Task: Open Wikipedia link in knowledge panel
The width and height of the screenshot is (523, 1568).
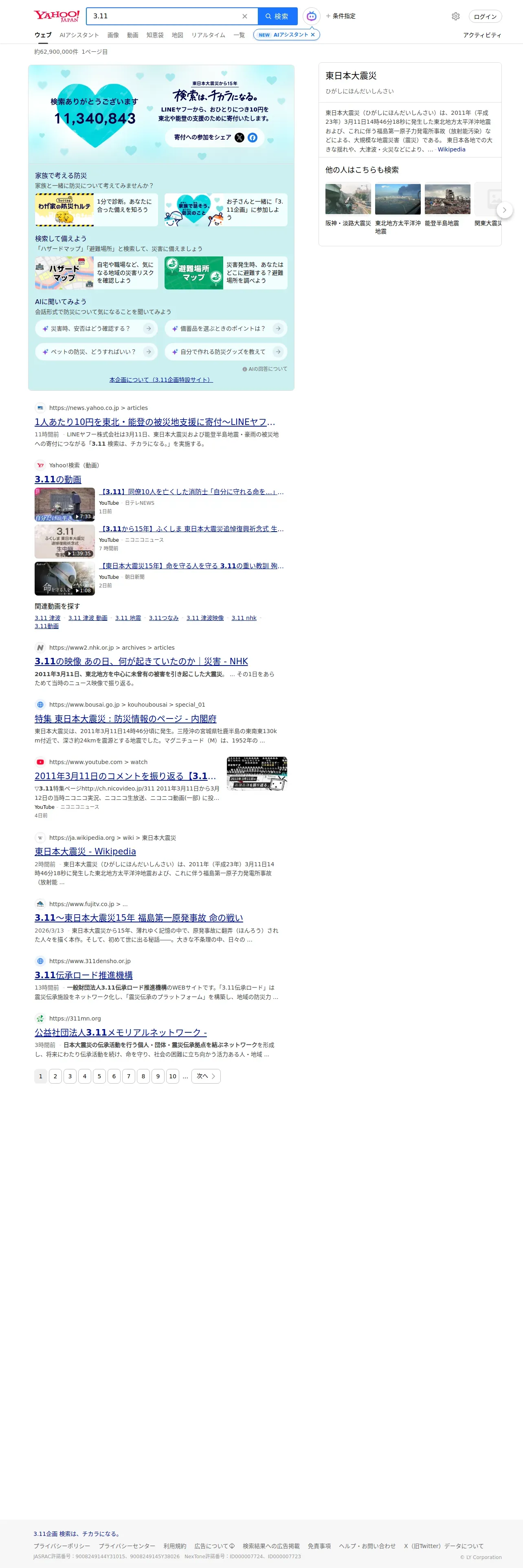Action: pos(452,150)
